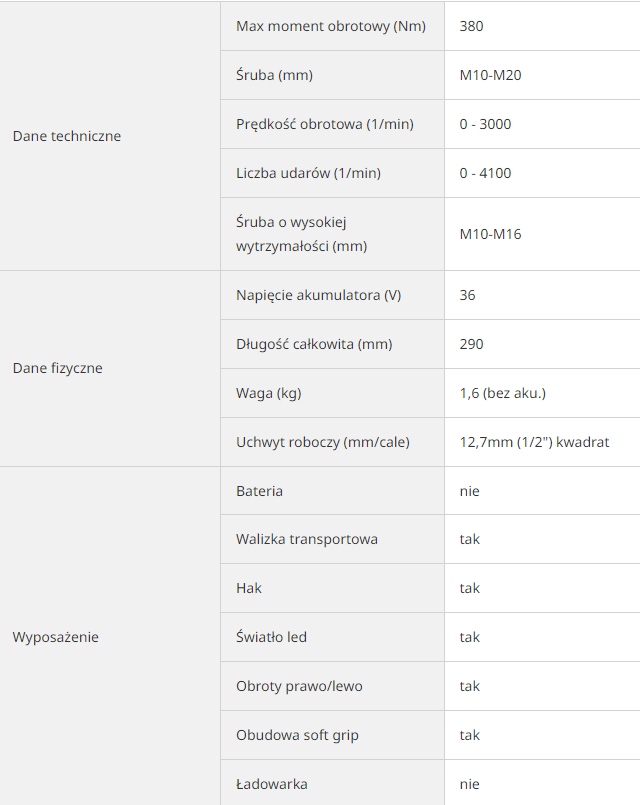Select the 'Max moment obrotowy (Nm)' label
This screenshot has width=640, height=805.
(331, 26)
